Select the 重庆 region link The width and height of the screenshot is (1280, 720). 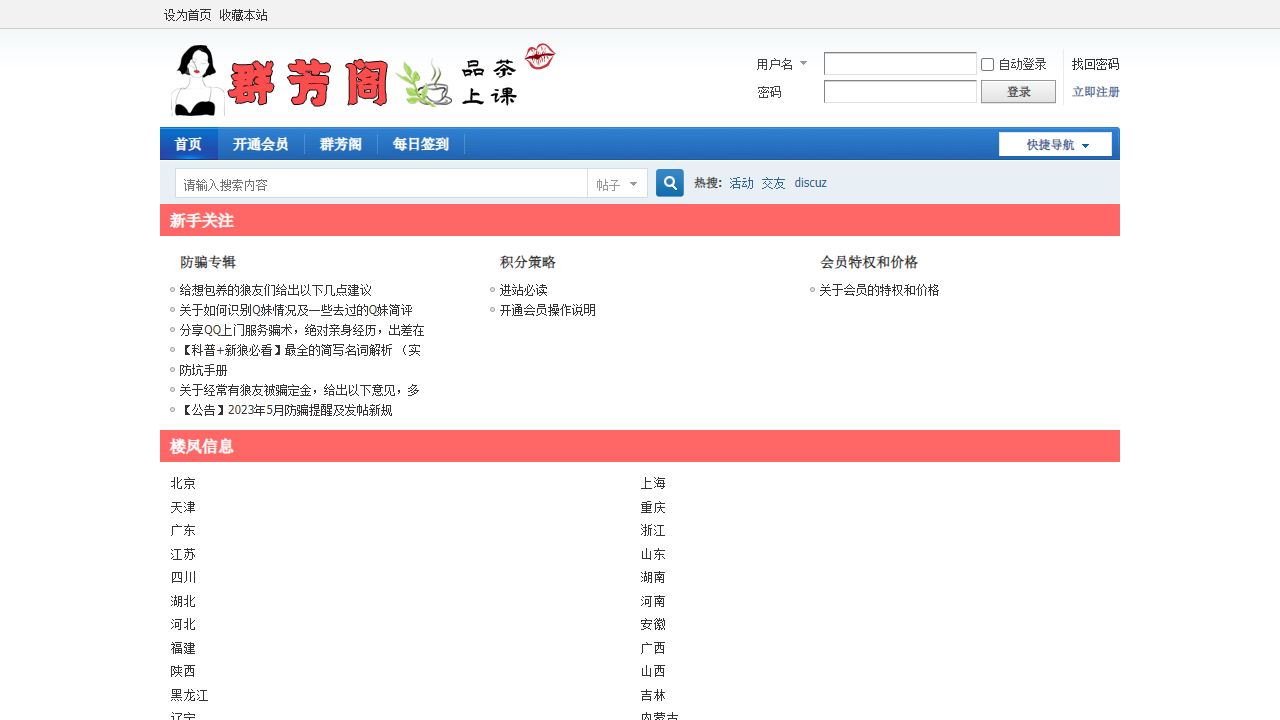[x=653, y=507]
